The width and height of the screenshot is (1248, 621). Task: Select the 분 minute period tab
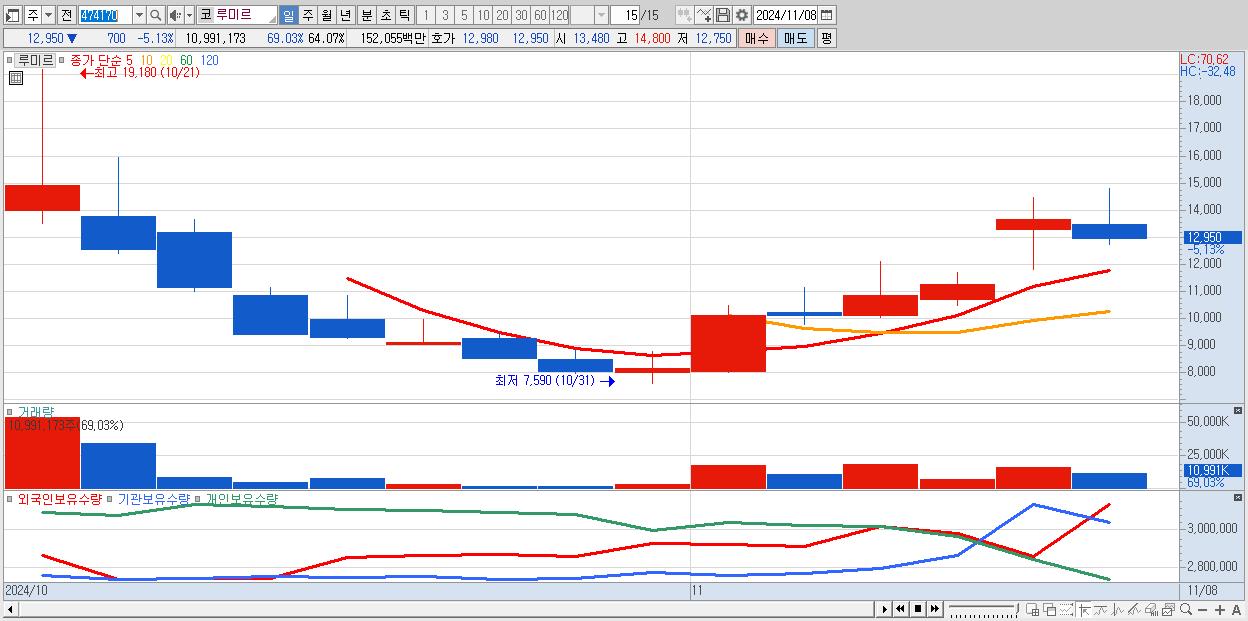click(367, 15)
